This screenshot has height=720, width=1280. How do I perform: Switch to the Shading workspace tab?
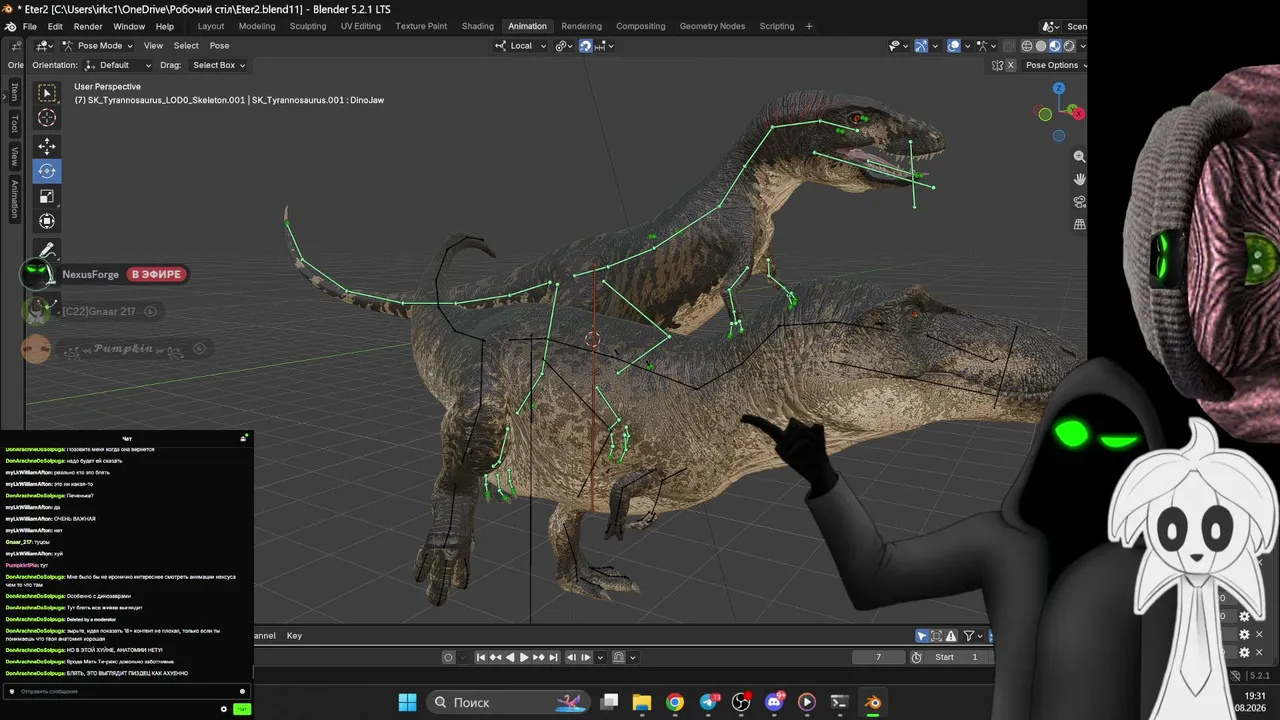[x=478, y=26]
